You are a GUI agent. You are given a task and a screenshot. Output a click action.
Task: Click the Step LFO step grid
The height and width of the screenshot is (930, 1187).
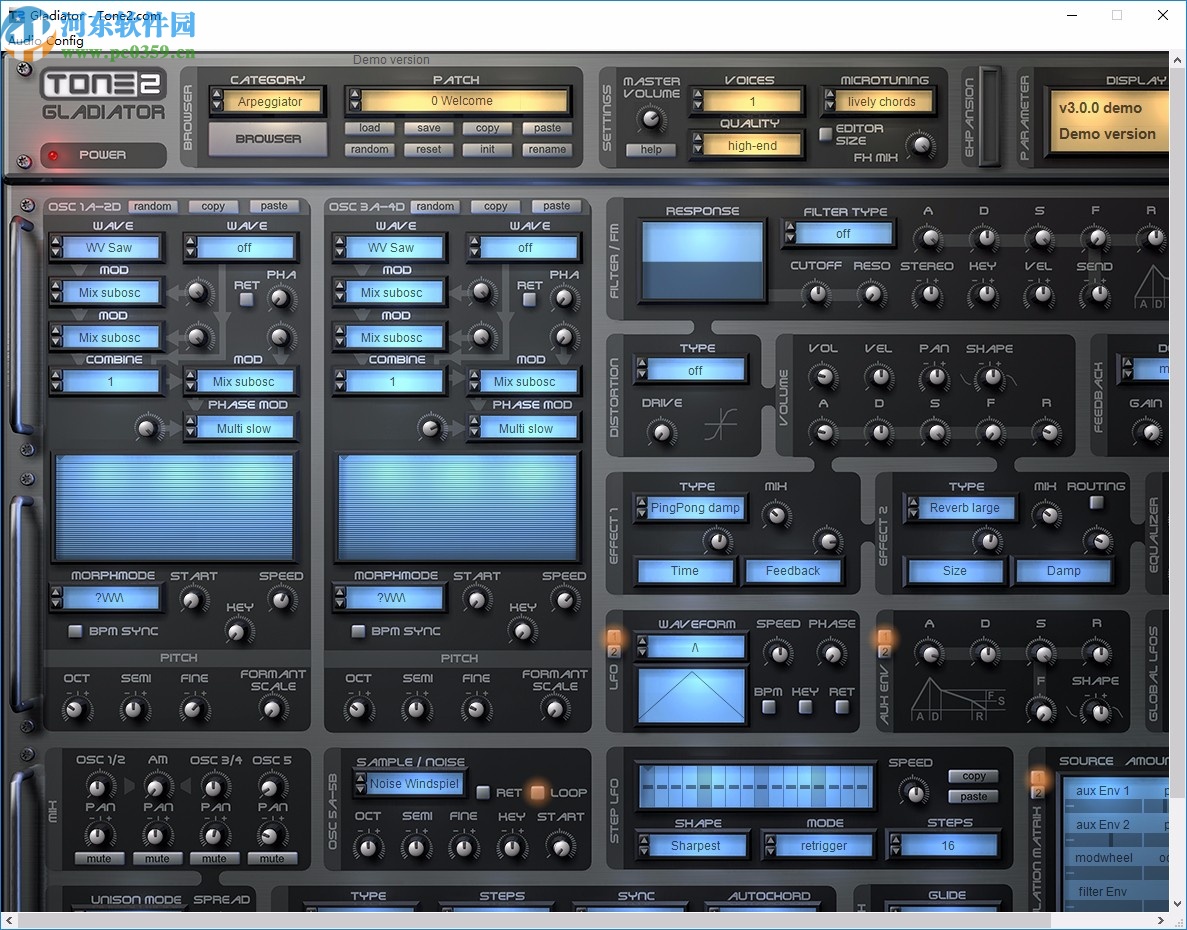pos(756,786)
